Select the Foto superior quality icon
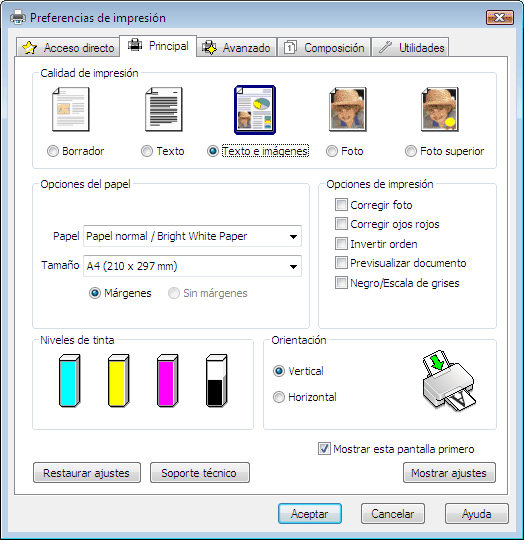 pos(440,110)
